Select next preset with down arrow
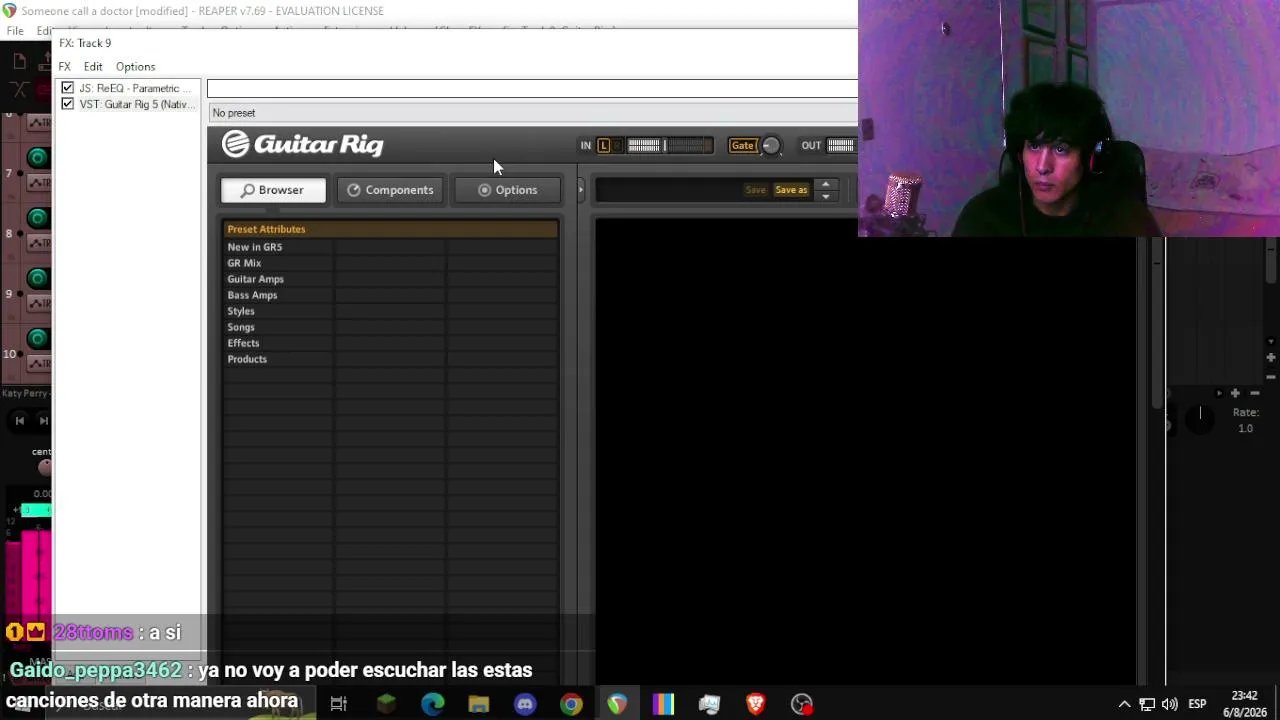 825,196
